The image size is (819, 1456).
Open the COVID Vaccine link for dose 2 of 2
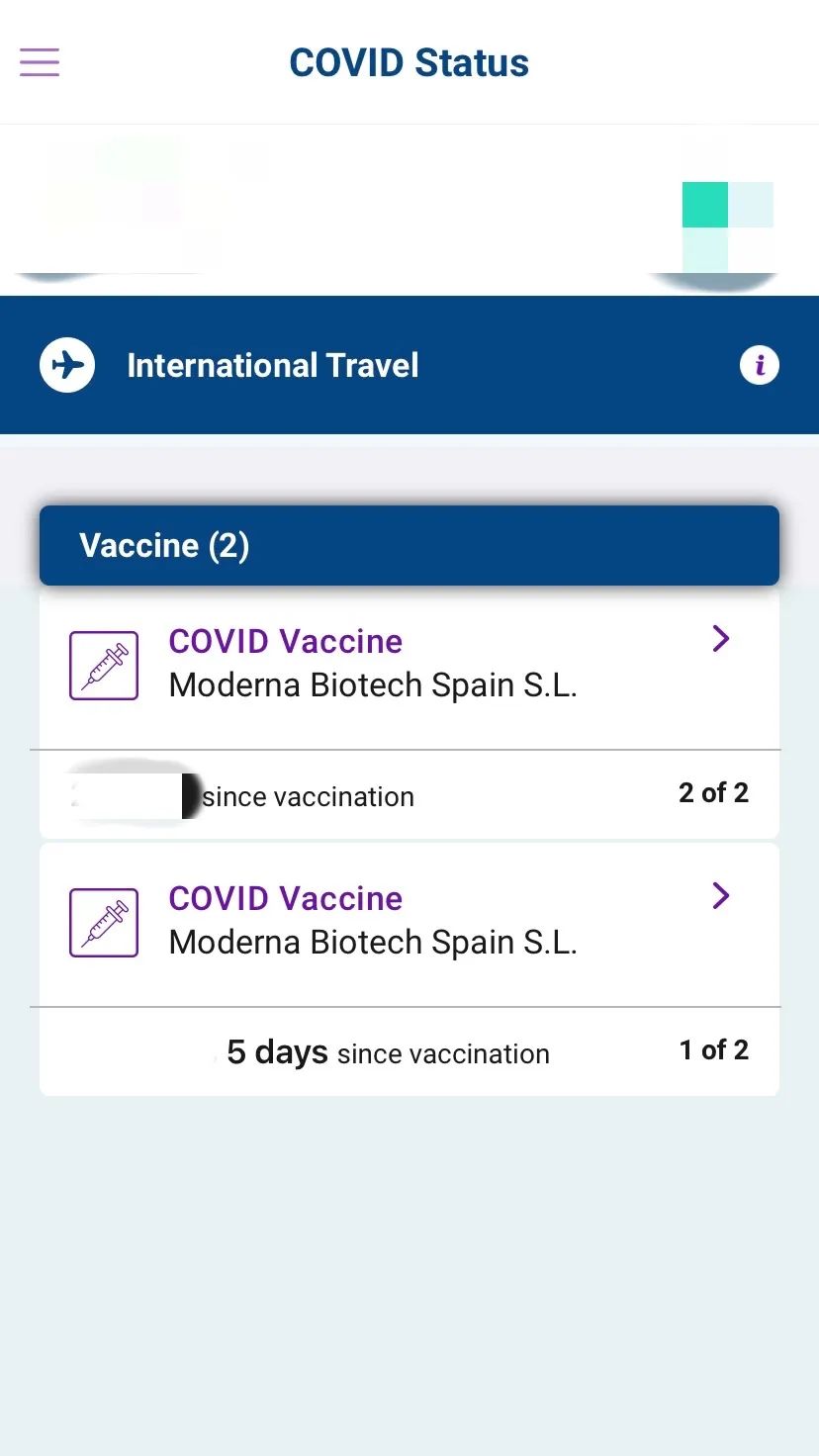tap(286, 641)
